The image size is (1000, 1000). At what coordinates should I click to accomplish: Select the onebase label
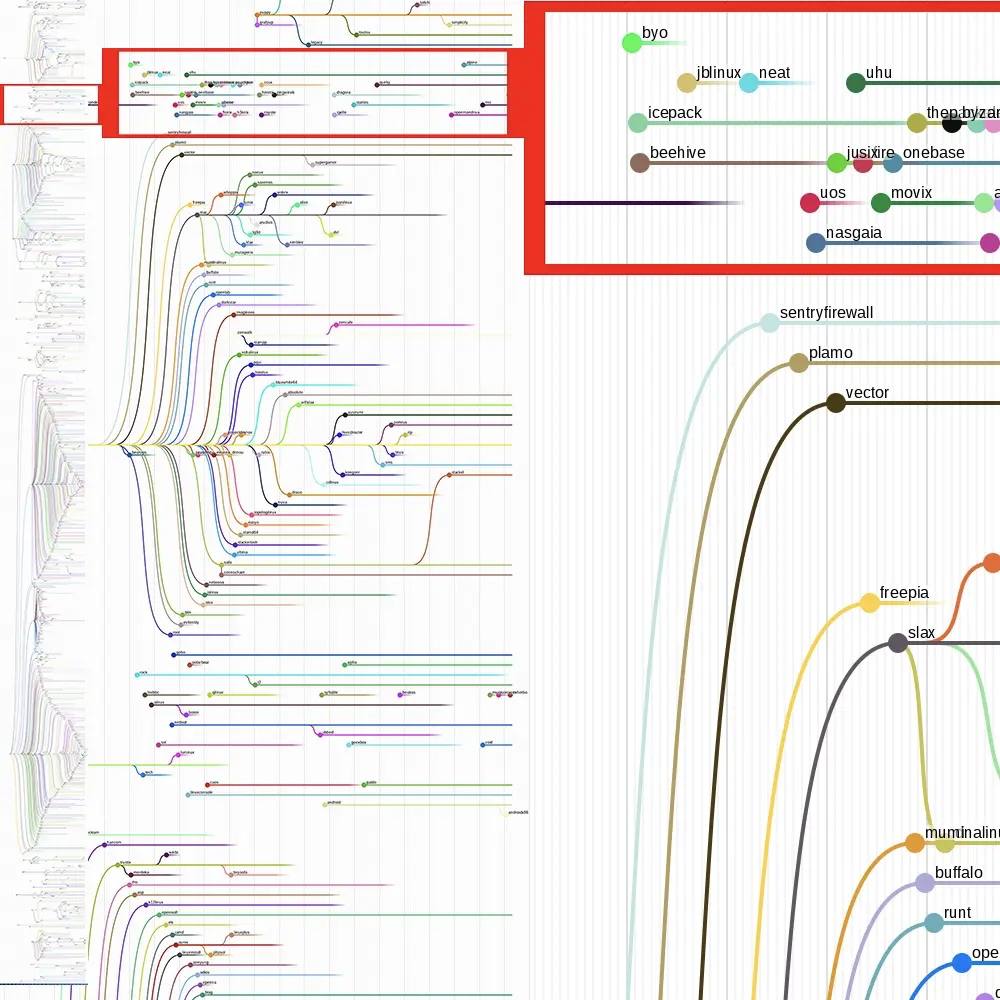933,152
